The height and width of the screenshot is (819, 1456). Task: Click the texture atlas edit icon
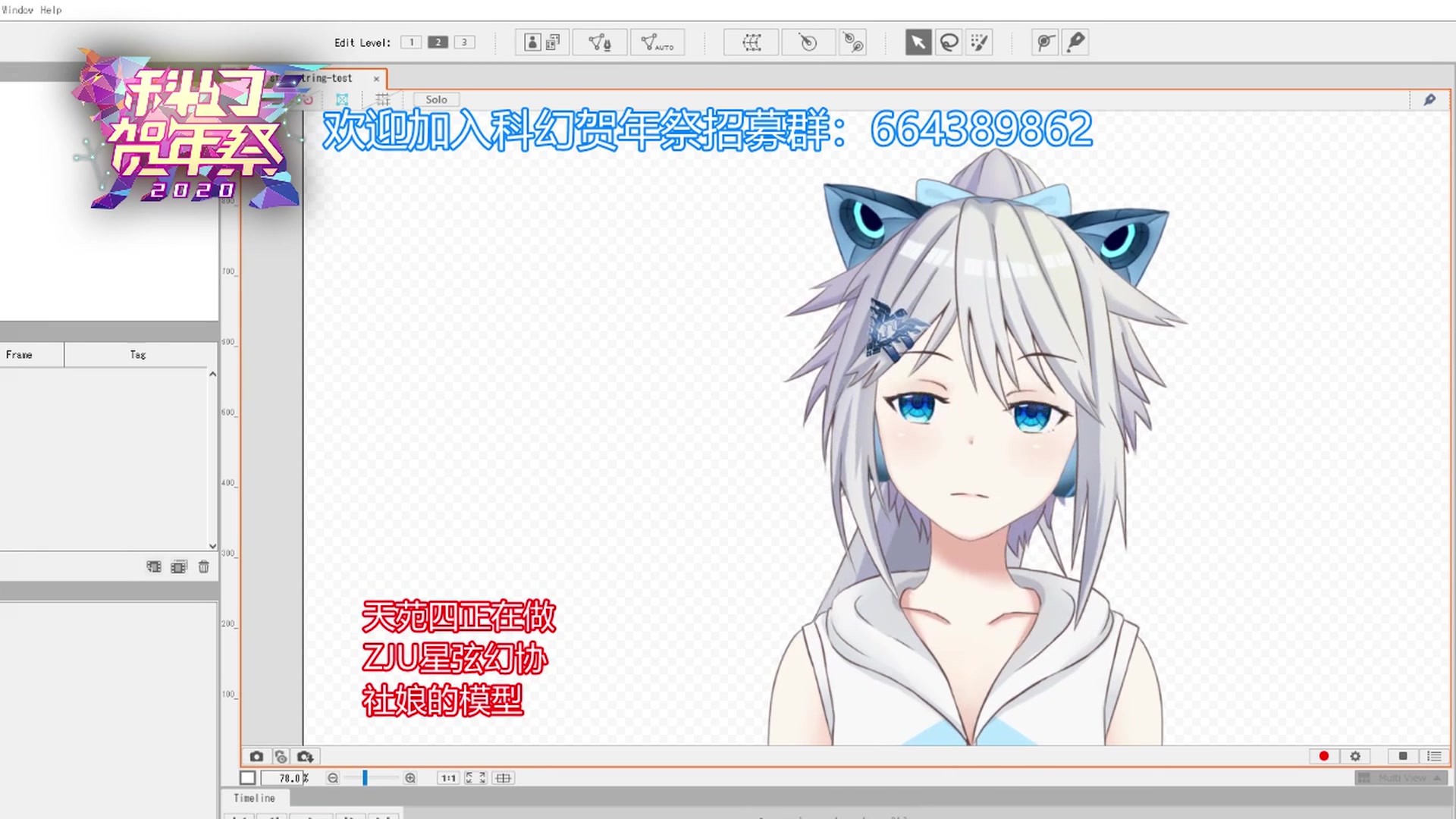(543, 42)
